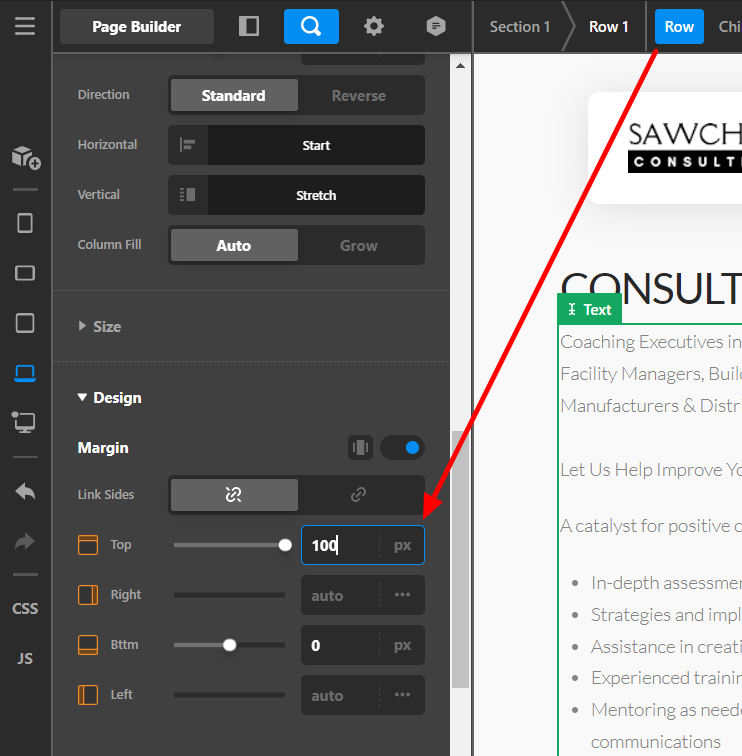Open the add elements cube icon
Image resolution: width=742 pixels, height=756 pixels.
pyautogui.click(x=26, y=158)
